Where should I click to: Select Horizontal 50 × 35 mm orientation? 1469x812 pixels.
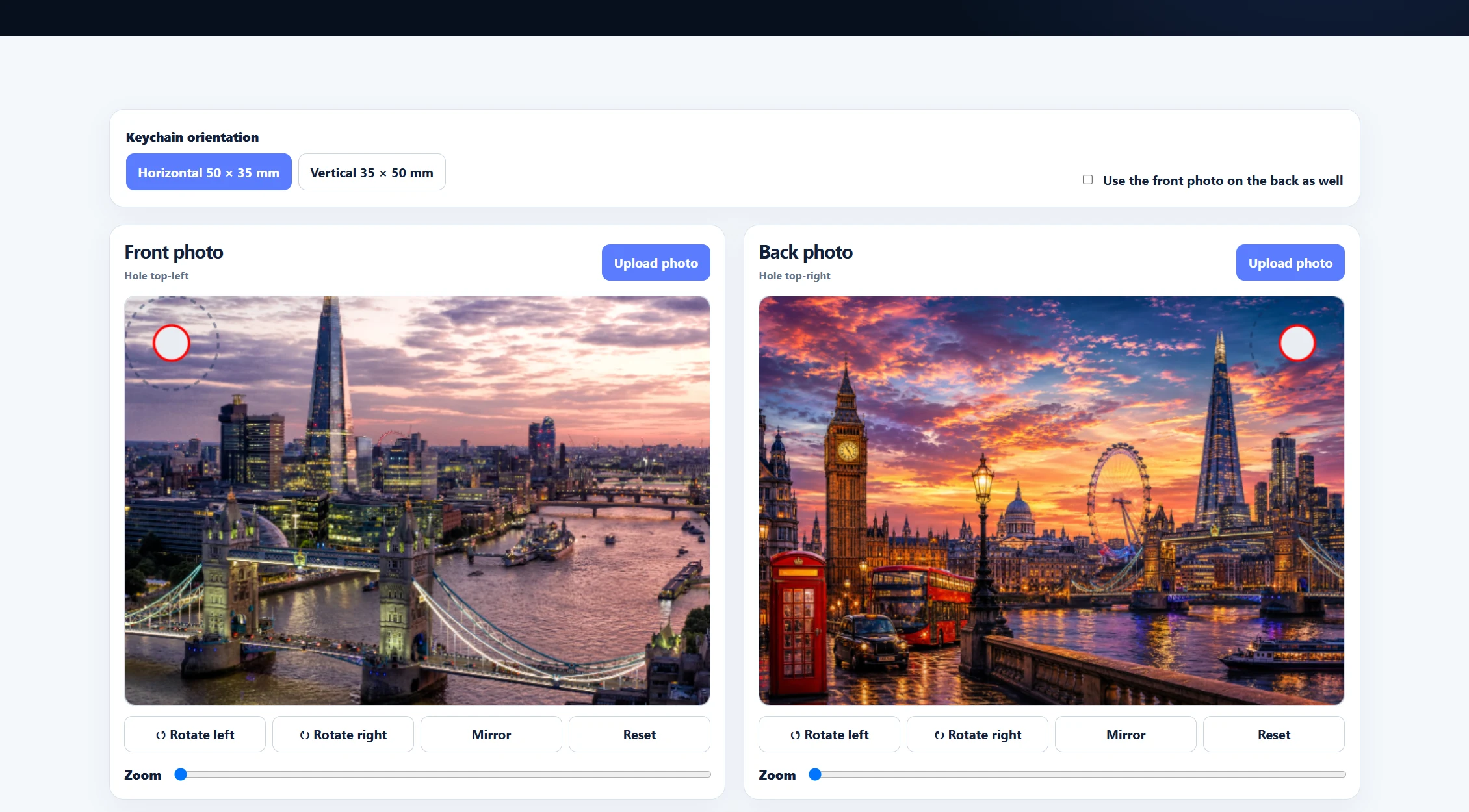point(209,172)
